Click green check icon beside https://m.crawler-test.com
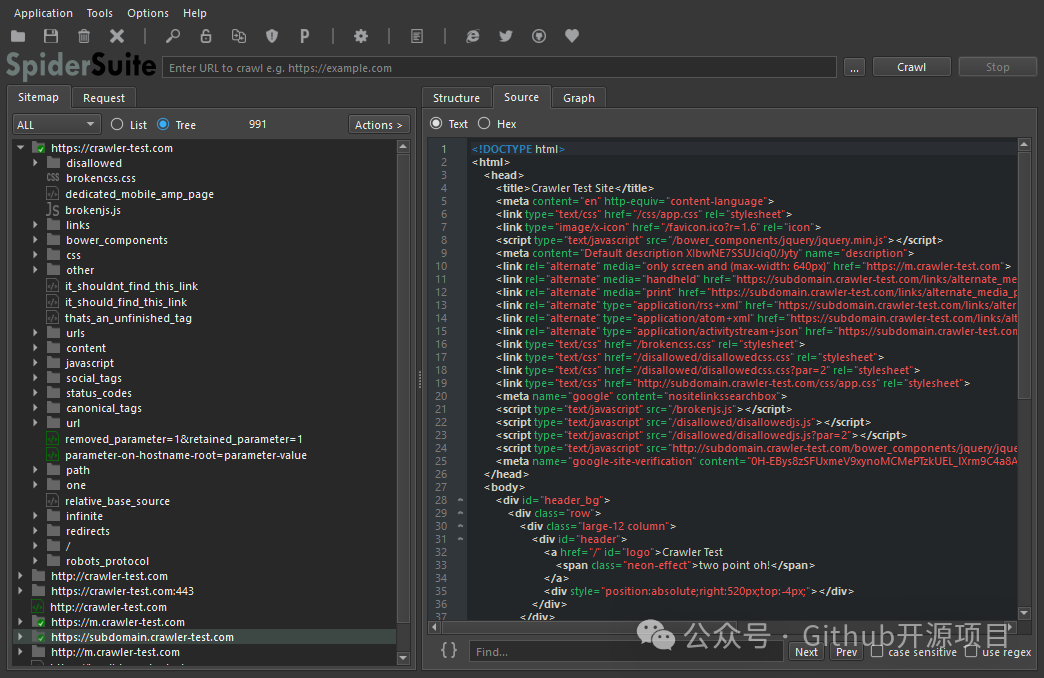The image size is (1044, 678). (x=40, y=622)
